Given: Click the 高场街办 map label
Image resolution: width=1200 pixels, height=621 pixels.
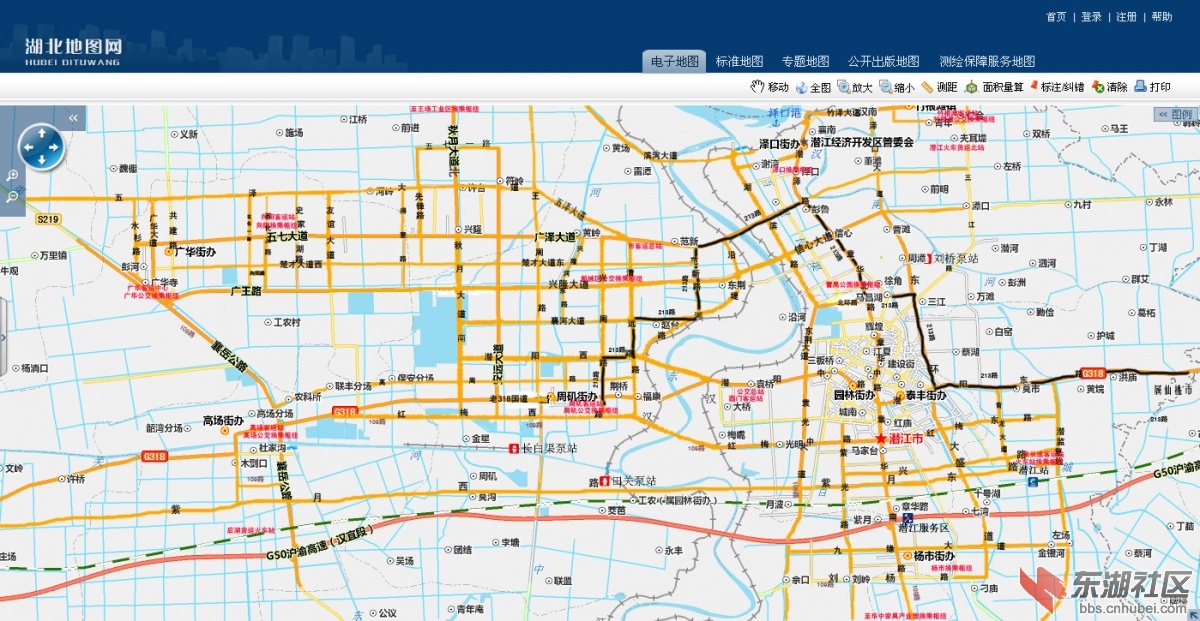Looking at the screenshot, I should point(224,421).
